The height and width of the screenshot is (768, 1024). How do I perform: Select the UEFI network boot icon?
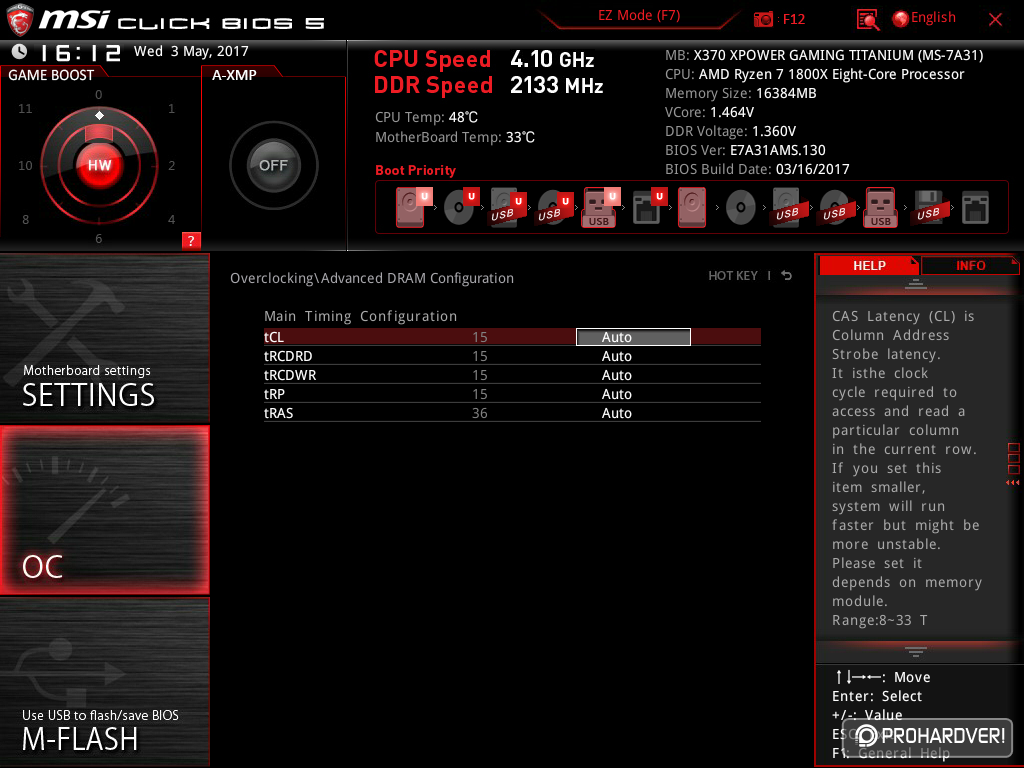click(x=648, y=207)
